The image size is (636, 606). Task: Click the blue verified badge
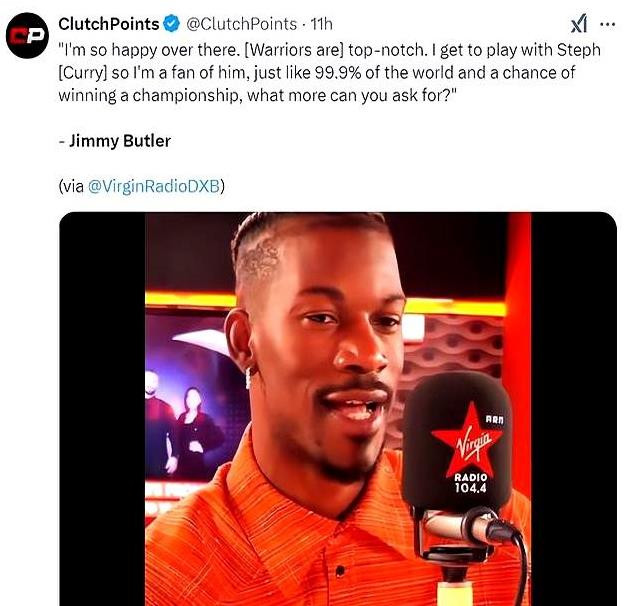[172, 24]
